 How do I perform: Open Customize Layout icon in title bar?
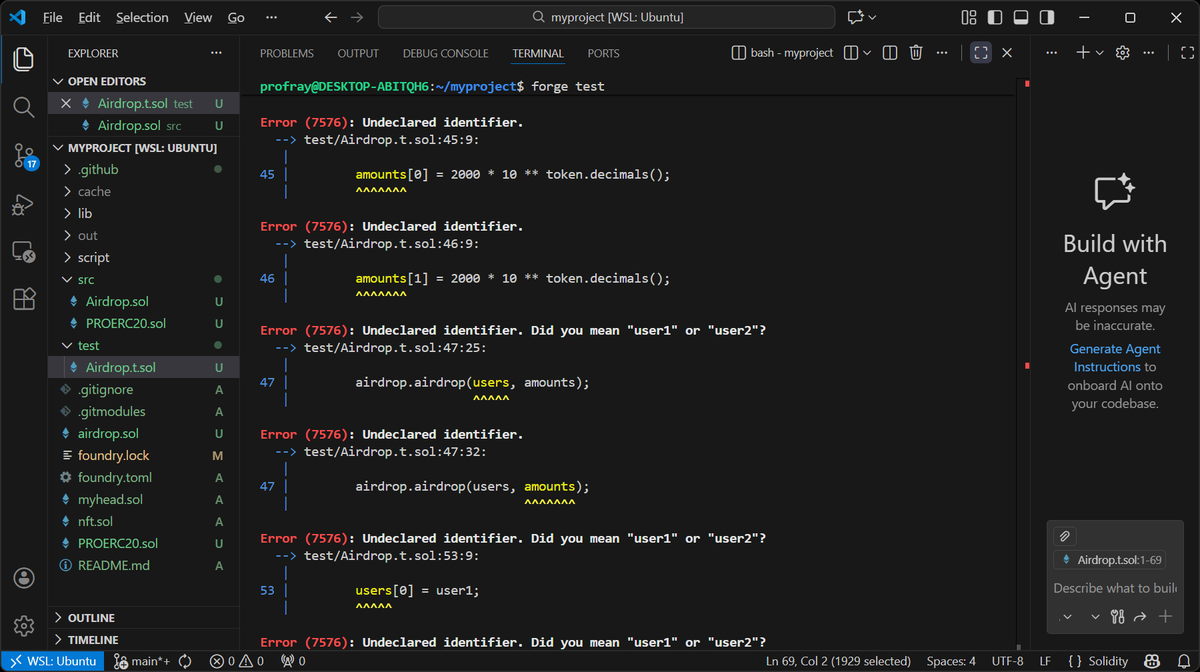(968, 17)
